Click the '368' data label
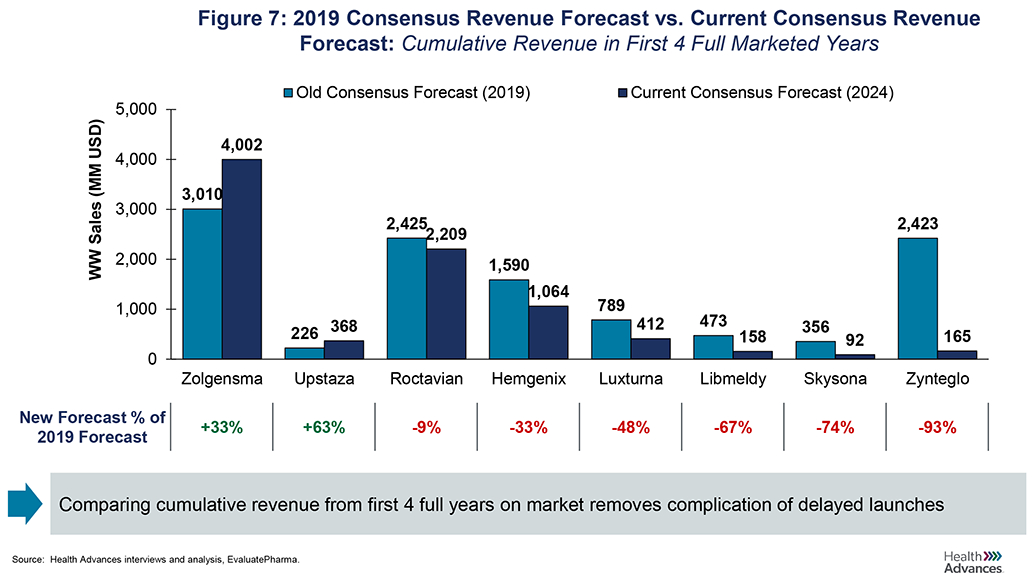 point(344,327)
